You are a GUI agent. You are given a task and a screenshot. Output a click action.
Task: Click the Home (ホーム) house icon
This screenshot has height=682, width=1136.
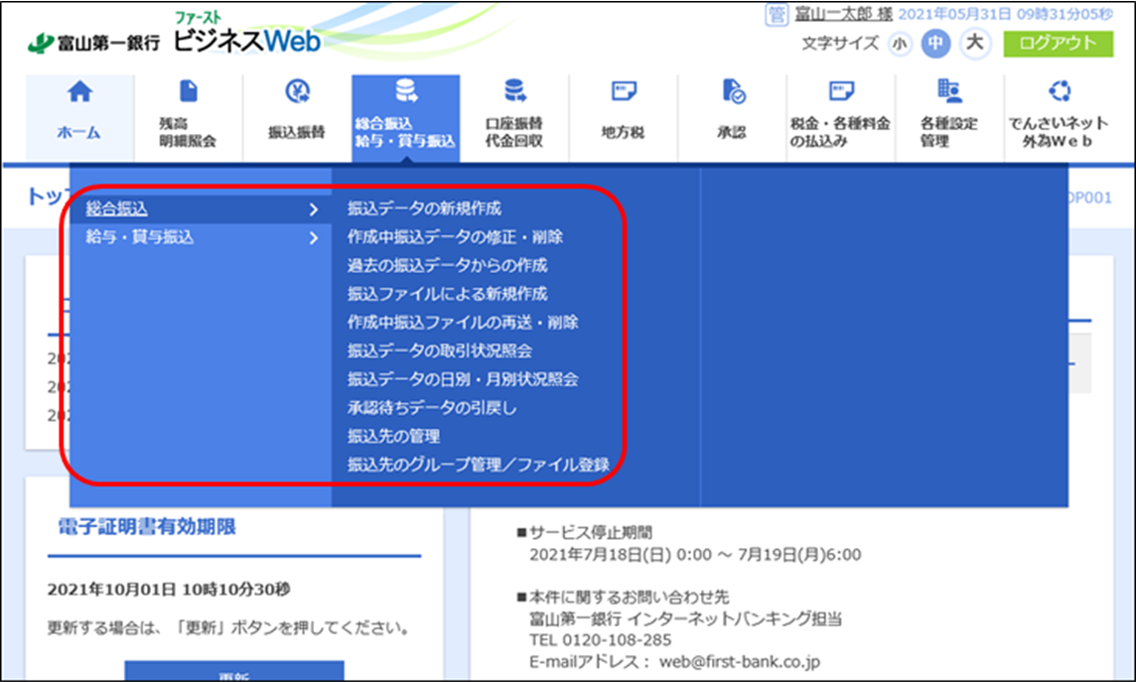pyautogui.click(x=79, y=93)
